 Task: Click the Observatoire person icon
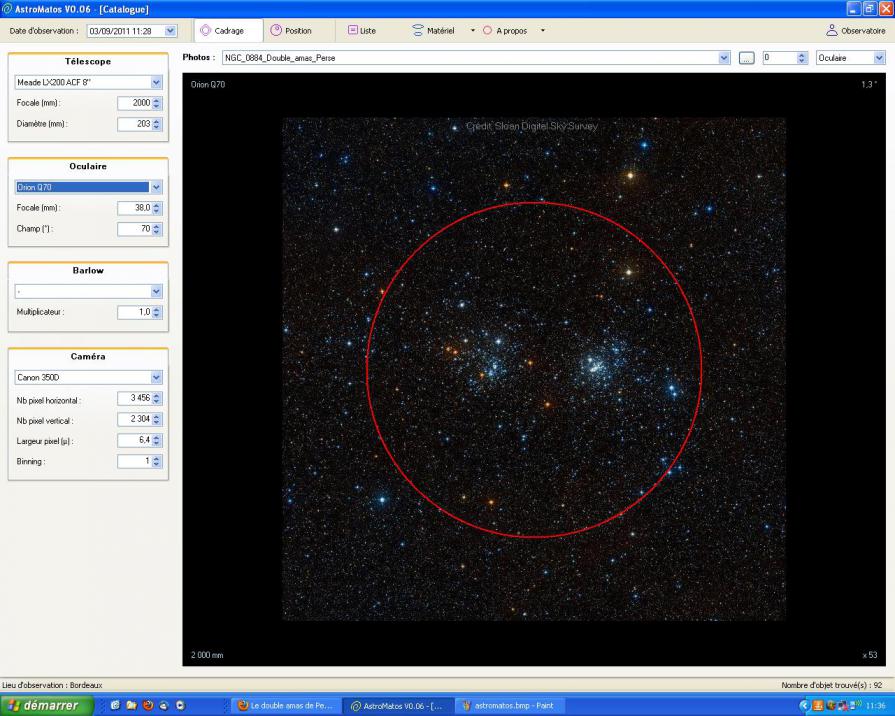click(832, 31)
